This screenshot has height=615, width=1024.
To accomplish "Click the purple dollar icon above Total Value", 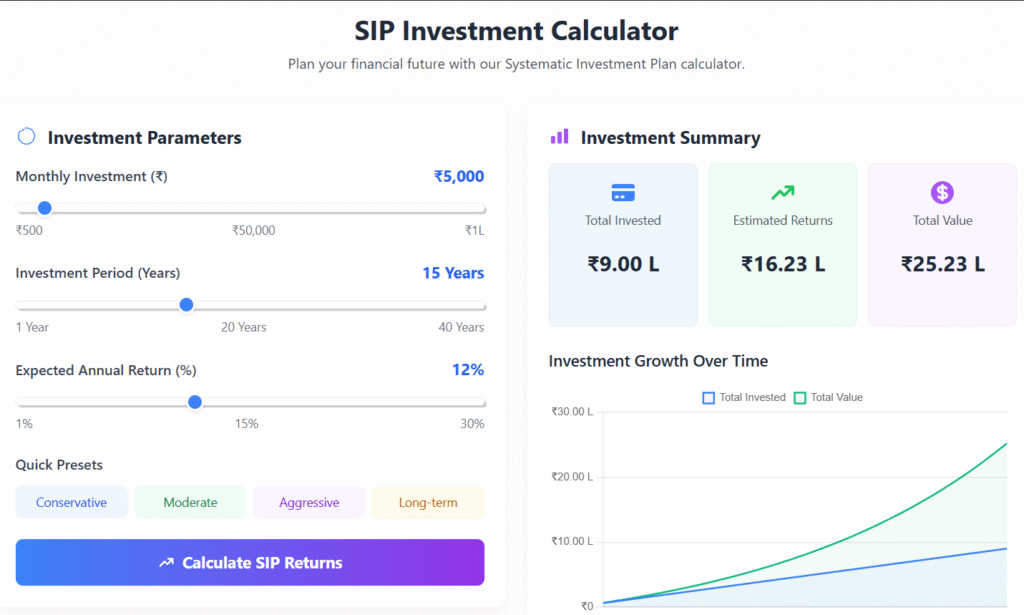I will pyautogui.click(x=941, y=191).
